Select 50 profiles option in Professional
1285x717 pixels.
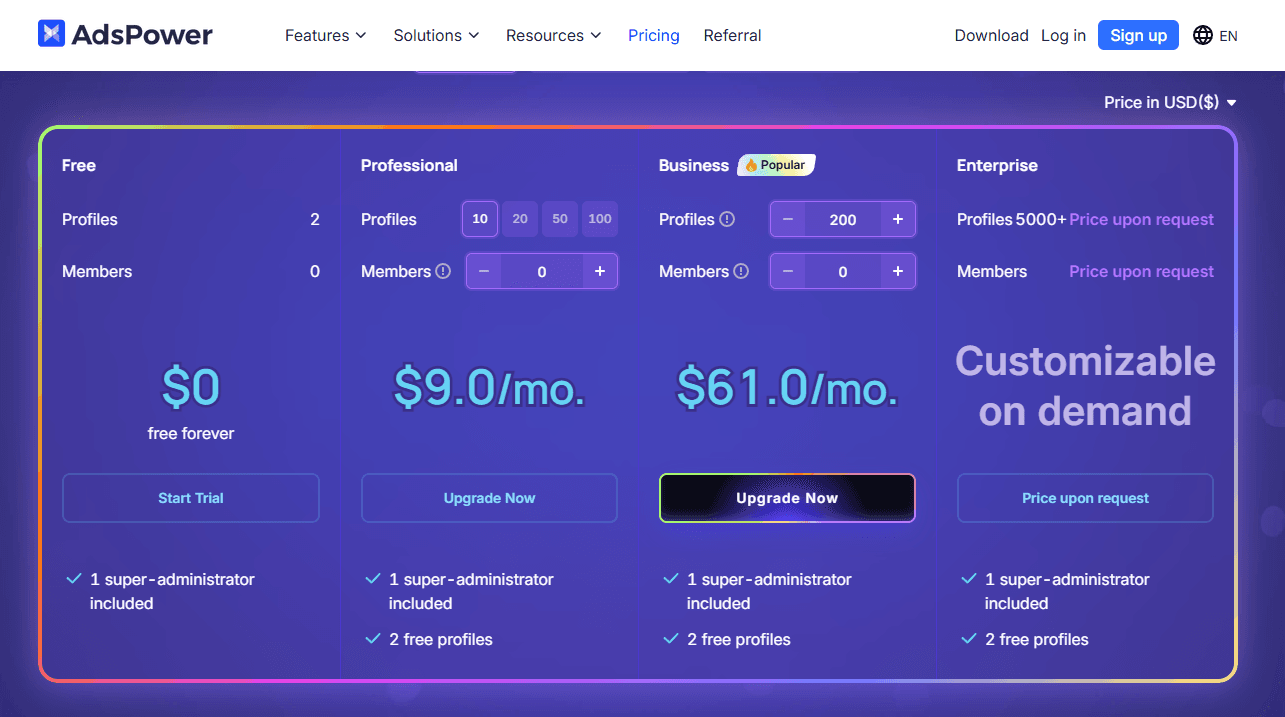coord(560,219)
